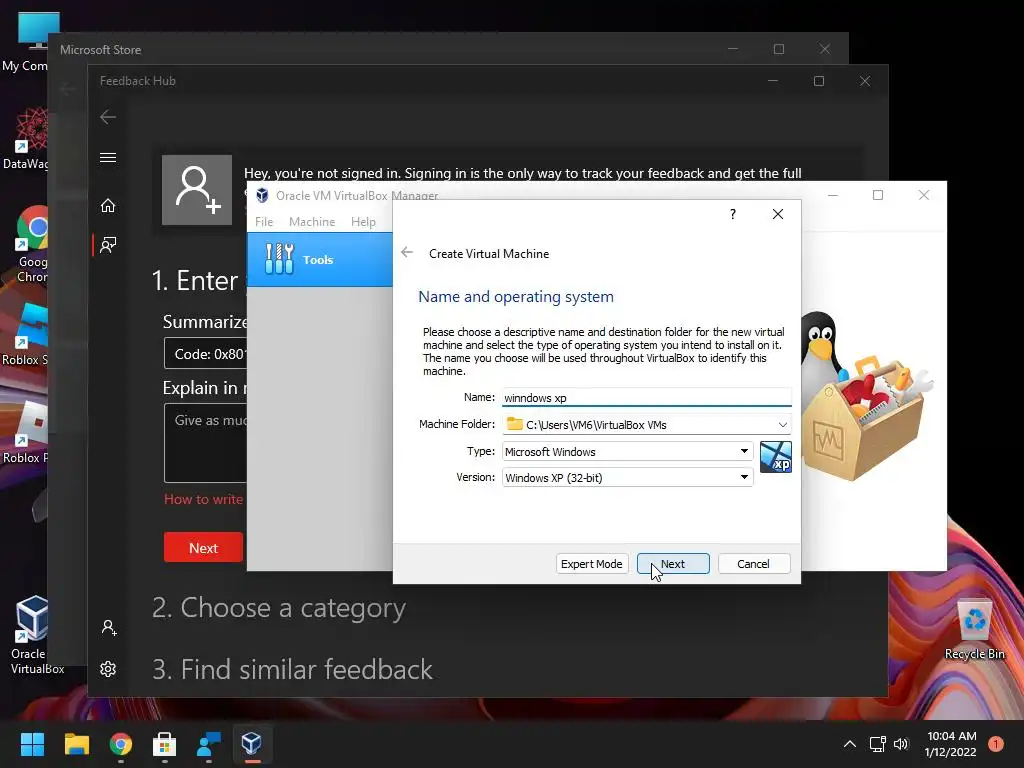Open the notification badge in the taskbar

(x=996, y=743)
